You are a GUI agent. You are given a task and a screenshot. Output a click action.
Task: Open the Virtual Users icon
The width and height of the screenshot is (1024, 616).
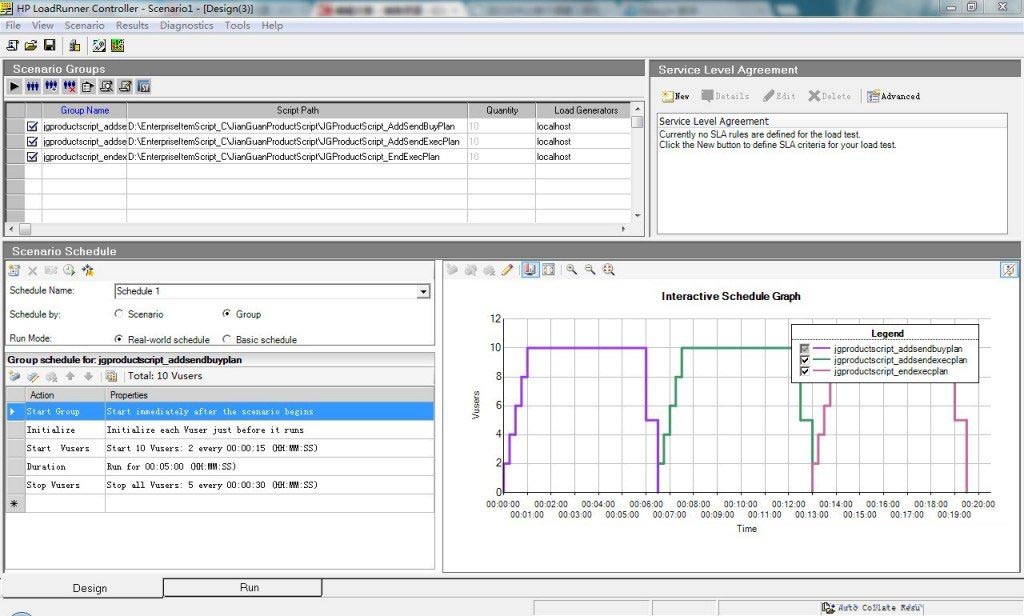point(33,86)
